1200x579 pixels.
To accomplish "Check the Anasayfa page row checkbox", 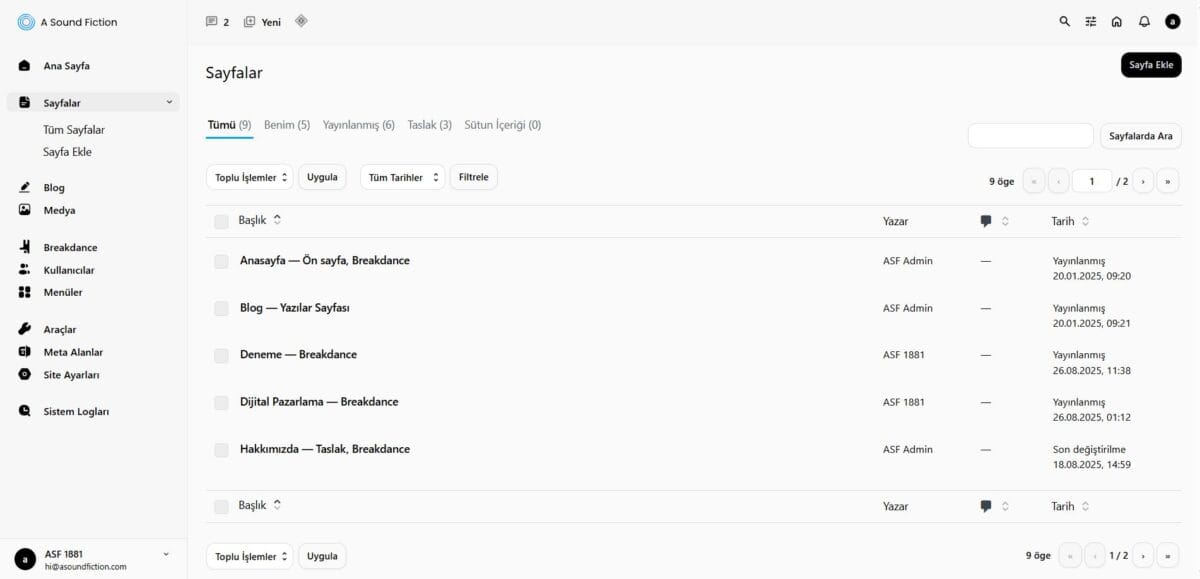I will click(221, 261).
